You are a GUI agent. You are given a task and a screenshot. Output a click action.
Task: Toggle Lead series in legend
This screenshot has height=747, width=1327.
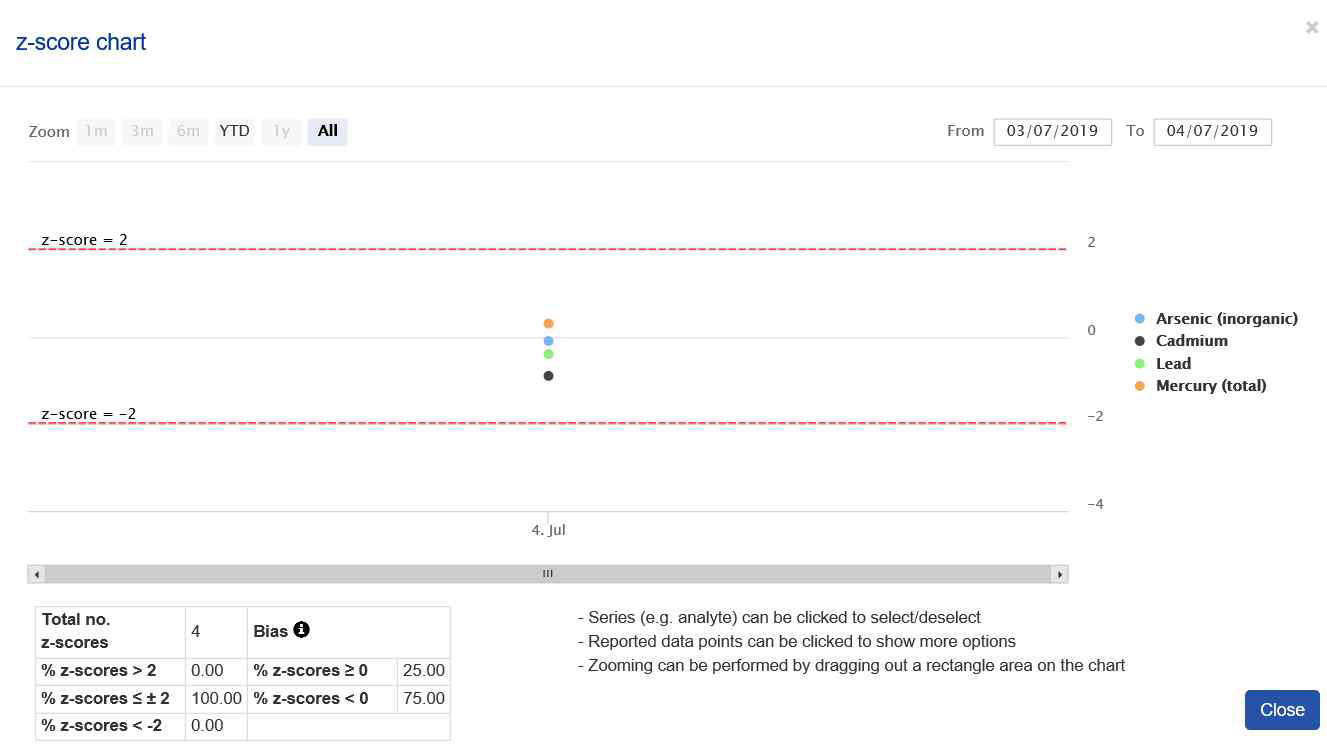[x=1163, y=363]
